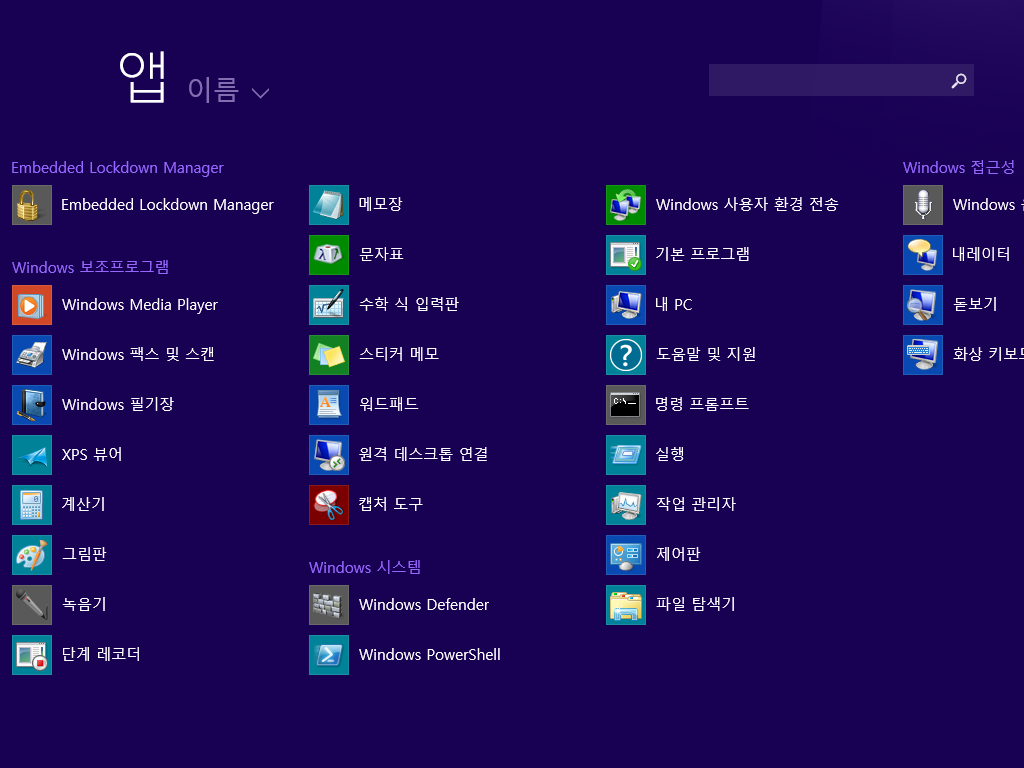
Task: Click the 이름 sort label
Action: click(x=213, y=89)
